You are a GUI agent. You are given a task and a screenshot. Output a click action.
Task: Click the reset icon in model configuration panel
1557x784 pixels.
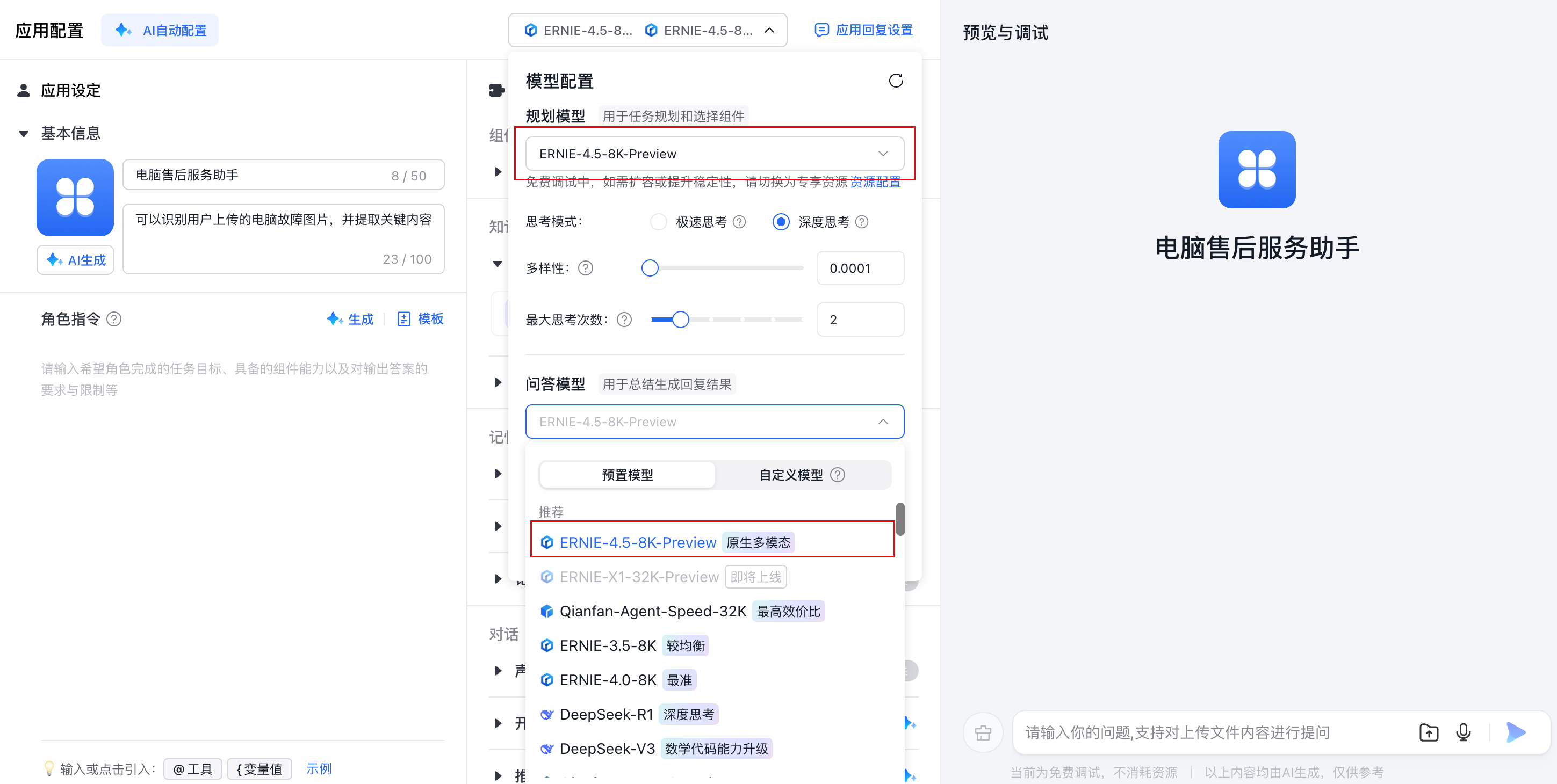pos(896,81)
